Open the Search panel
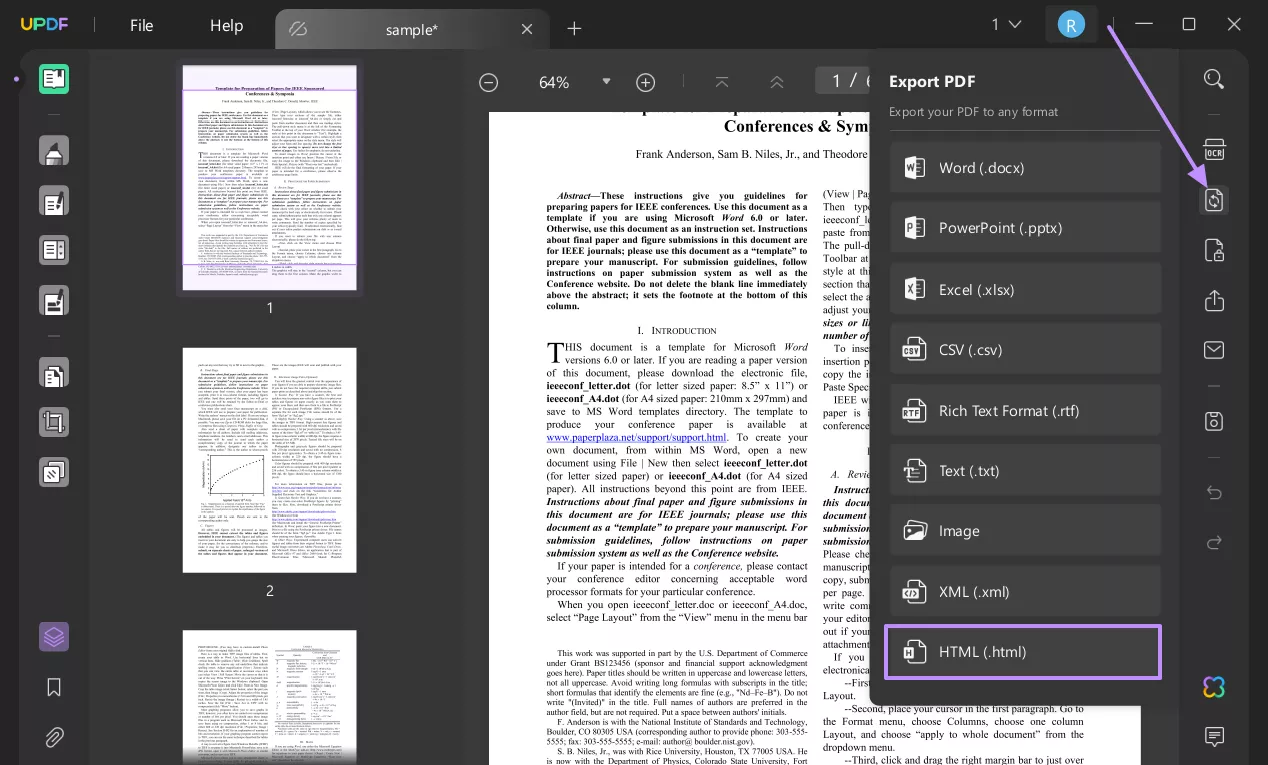This screenshot has height=765, width=1268. pyautogui.click(x=1213, y=78)
